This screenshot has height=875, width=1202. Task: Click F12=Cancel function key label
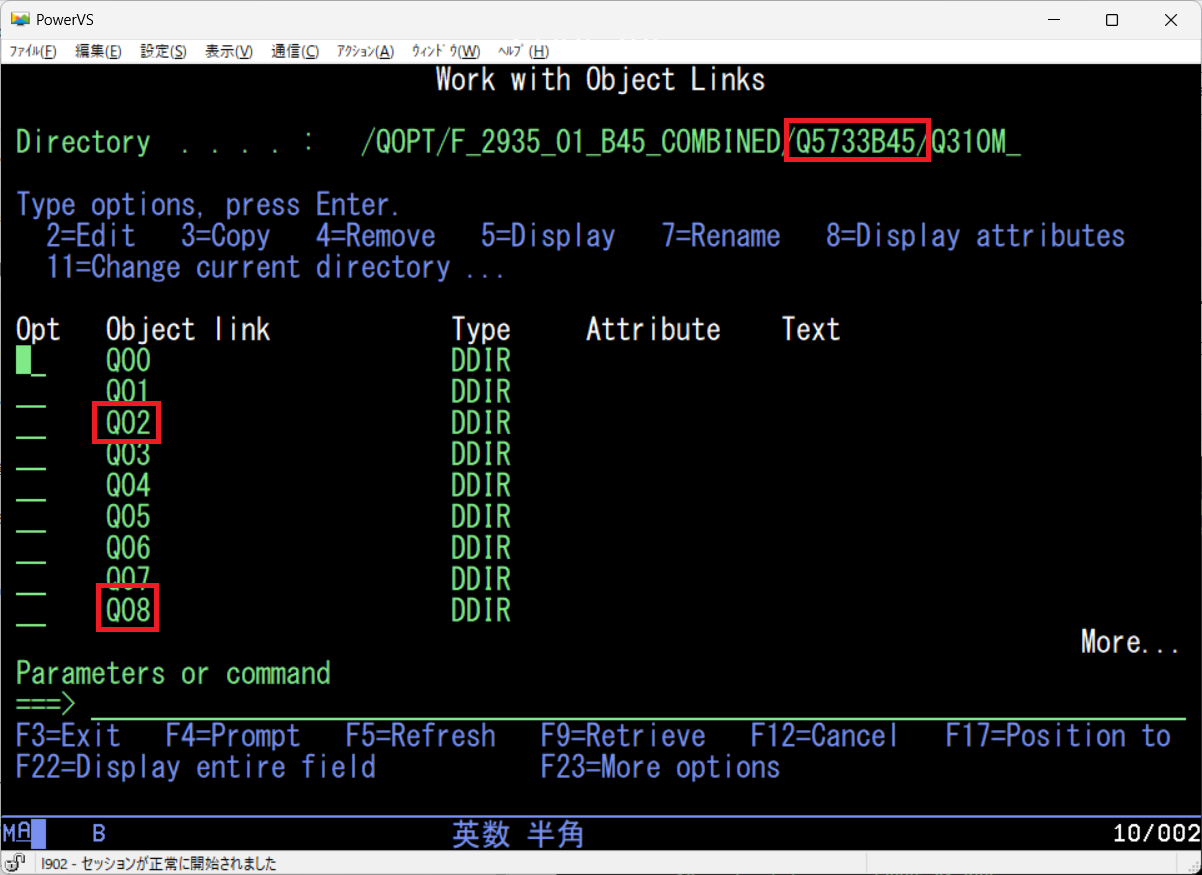(x=825, y=736)
